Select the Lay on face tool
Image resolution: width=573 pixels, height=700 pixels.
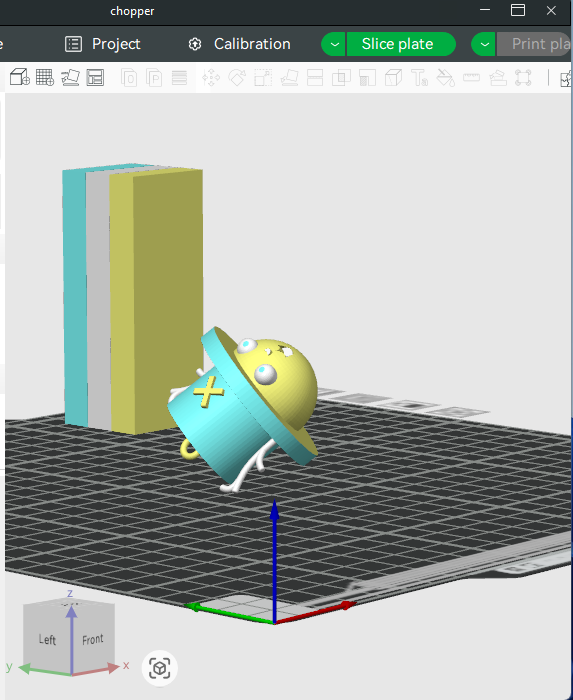click(289, 78)
